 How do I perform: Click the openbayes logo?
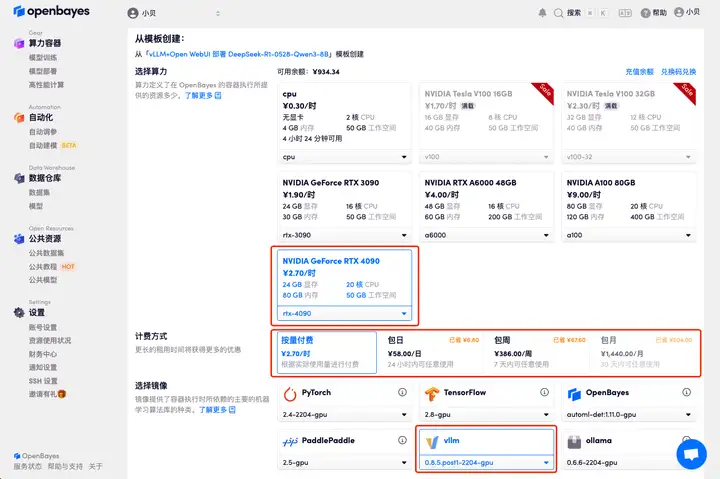coord(51,11)
